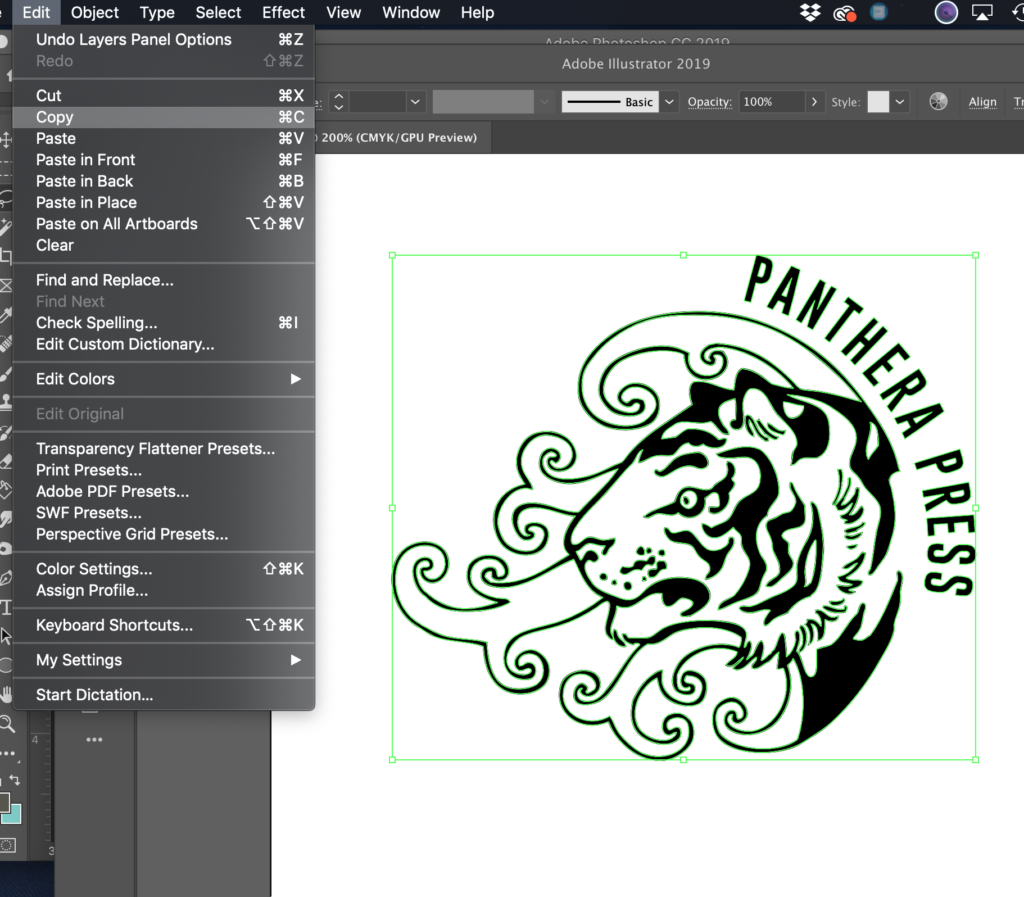Click the drawing mode icon below swatches

tap(7, 845)
